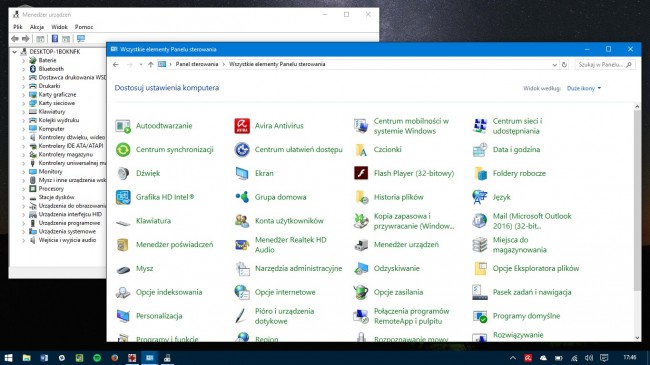Expand Karty sieciowe node in Device Manager

click(x=24, y=103)
